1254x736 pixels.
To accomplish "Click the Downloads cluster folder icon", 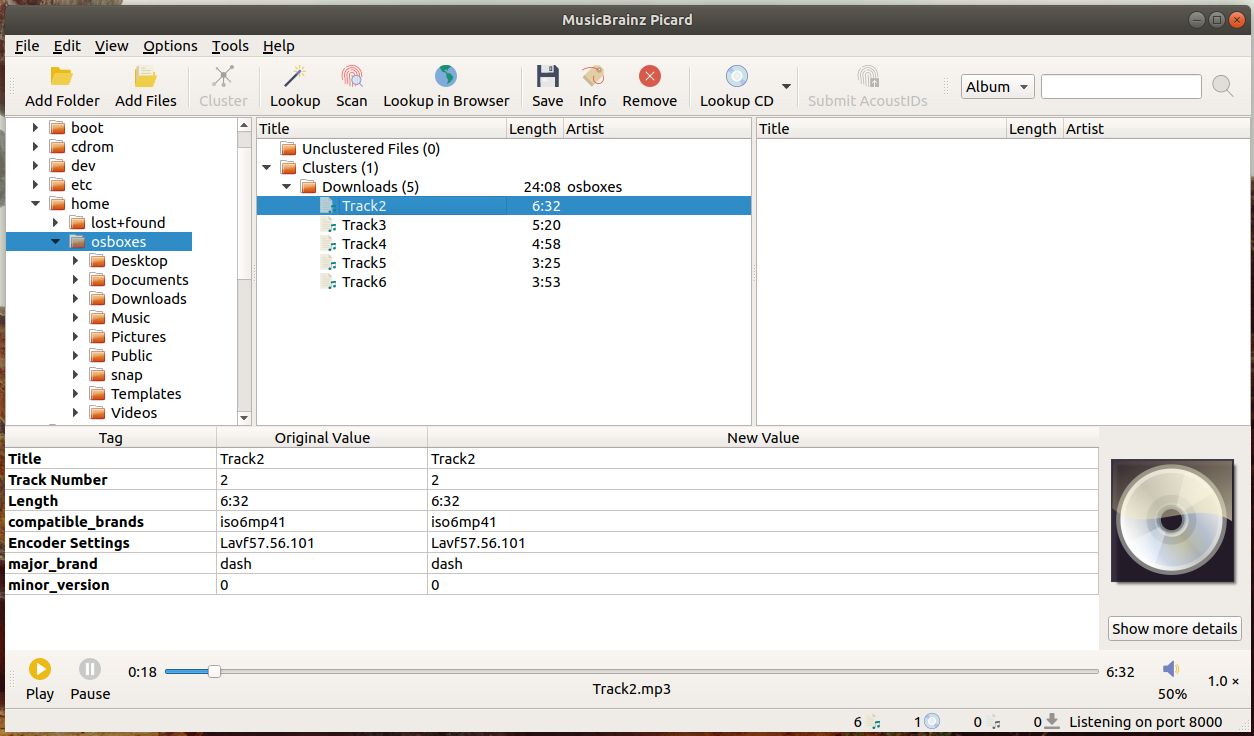I will (x=308, y=187).
